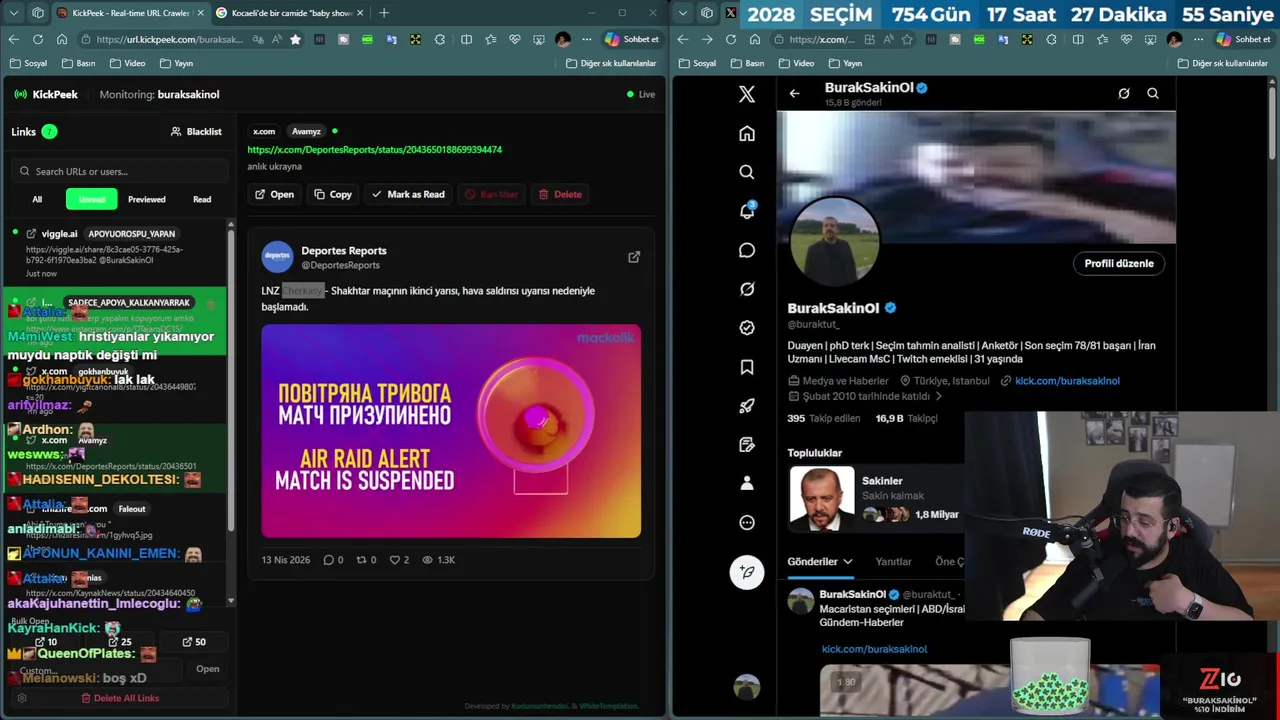The image size is (1280, 720).
Task: Select the Unread links filter
Action: point(92,199)
